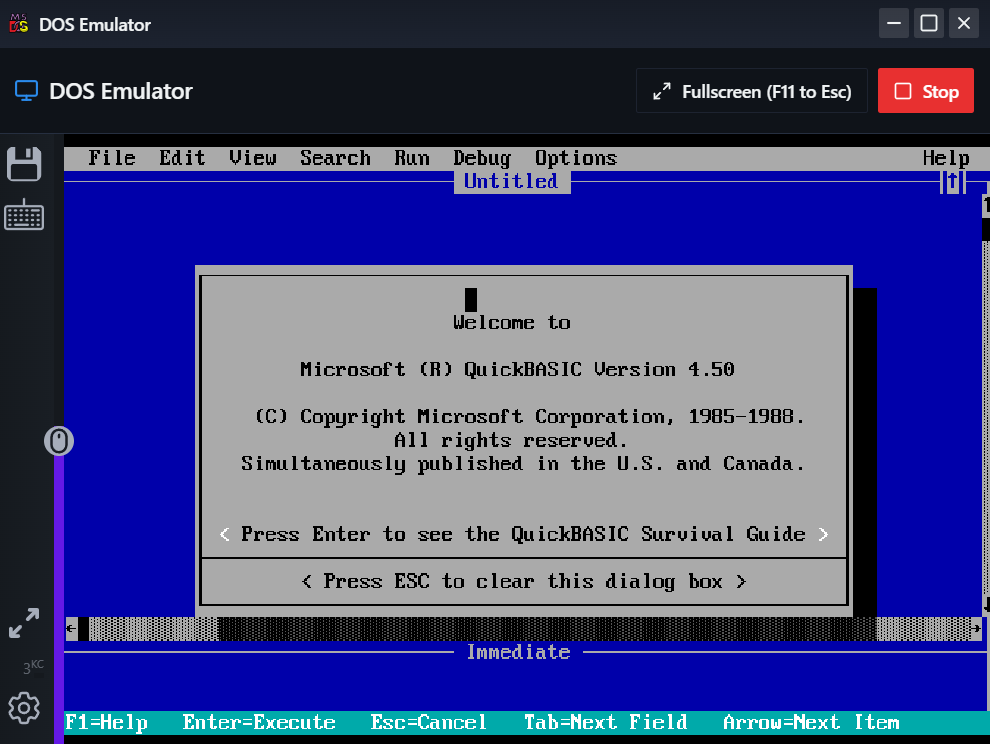
Task: Click the monitor icon beside DOS Emulator heading
Action: (x=27, y=91)
